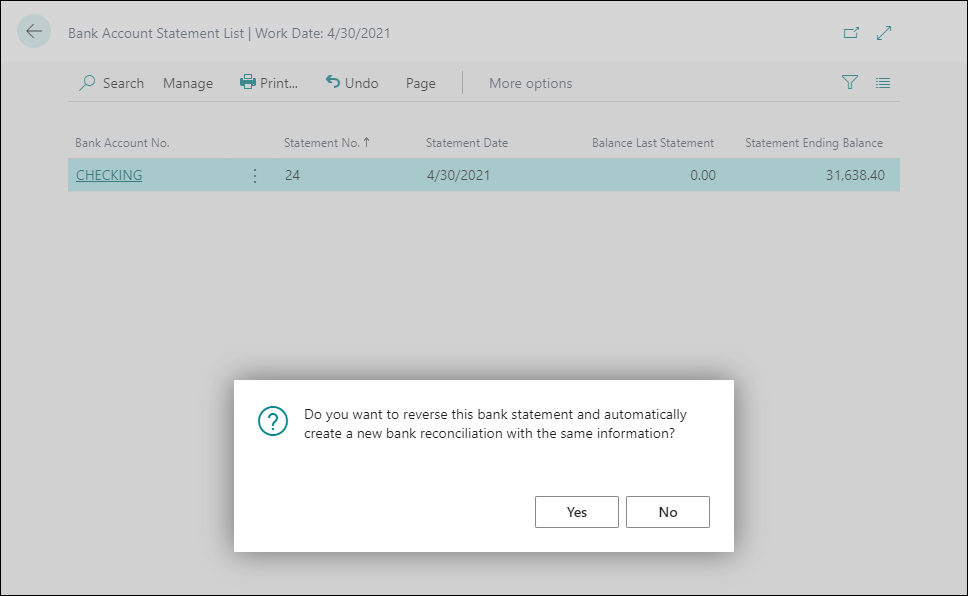The height and width of the screenshot is (596, 968).
Task: Click the back navigation arrow
Action: 33,31
